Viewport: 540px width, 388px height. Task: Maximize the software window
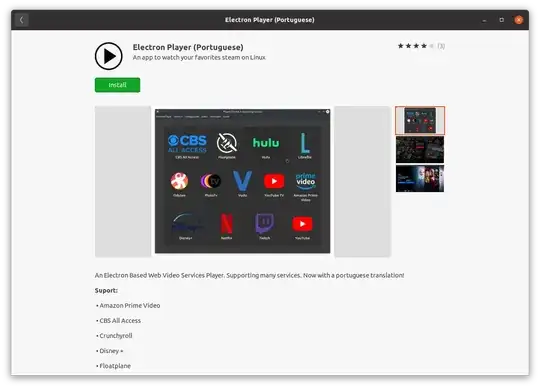pos(501,20)
